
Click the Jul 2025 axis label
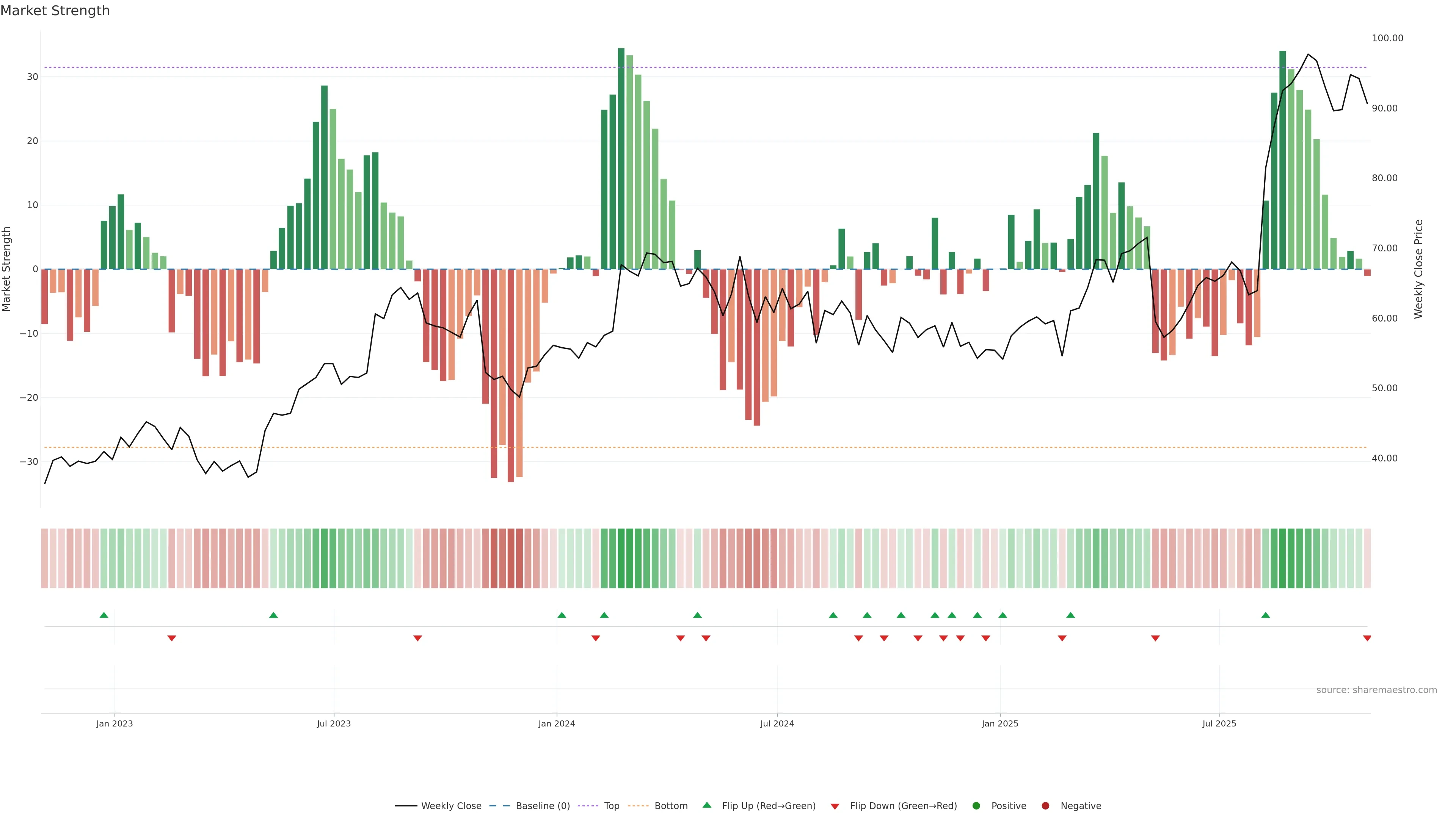click(x=1219, y=723)
